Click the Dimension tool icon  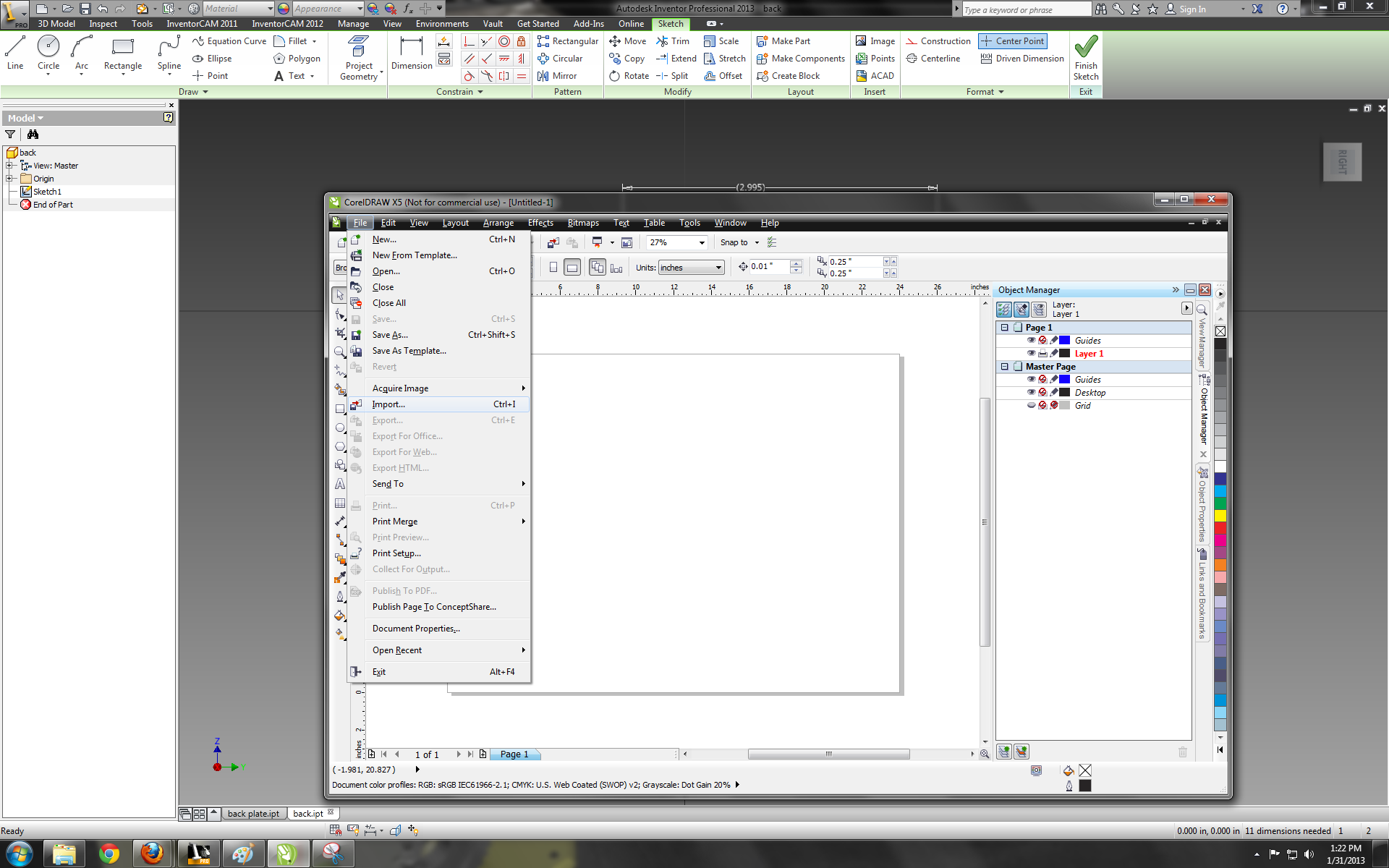click(412, 53)
